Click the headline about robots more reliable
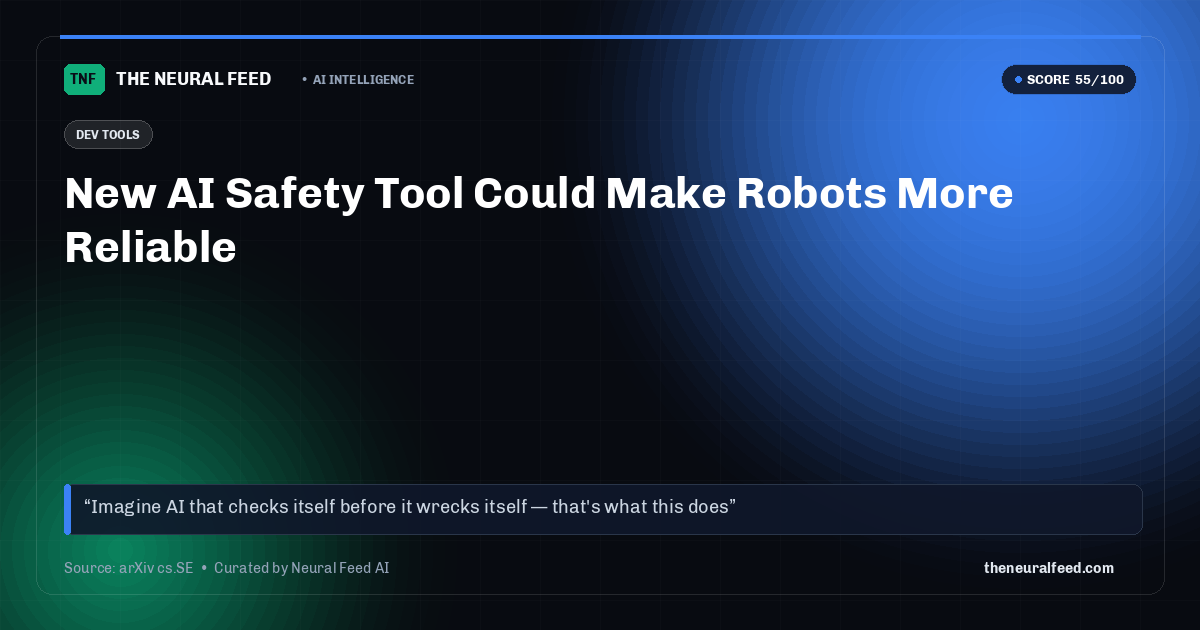Screen dimensions: 1200x630 click(x=539, y=220)
